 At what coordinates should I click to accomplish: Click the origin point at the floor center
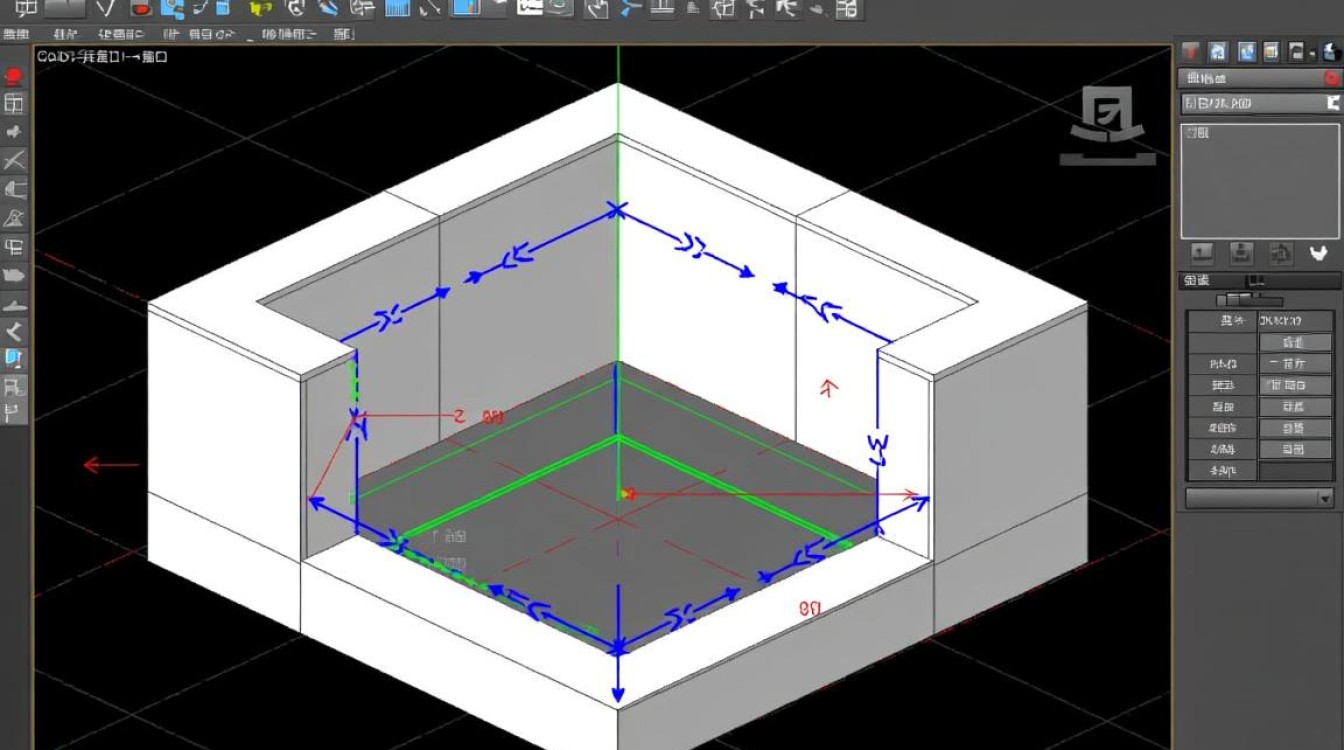tap(627, 493)
